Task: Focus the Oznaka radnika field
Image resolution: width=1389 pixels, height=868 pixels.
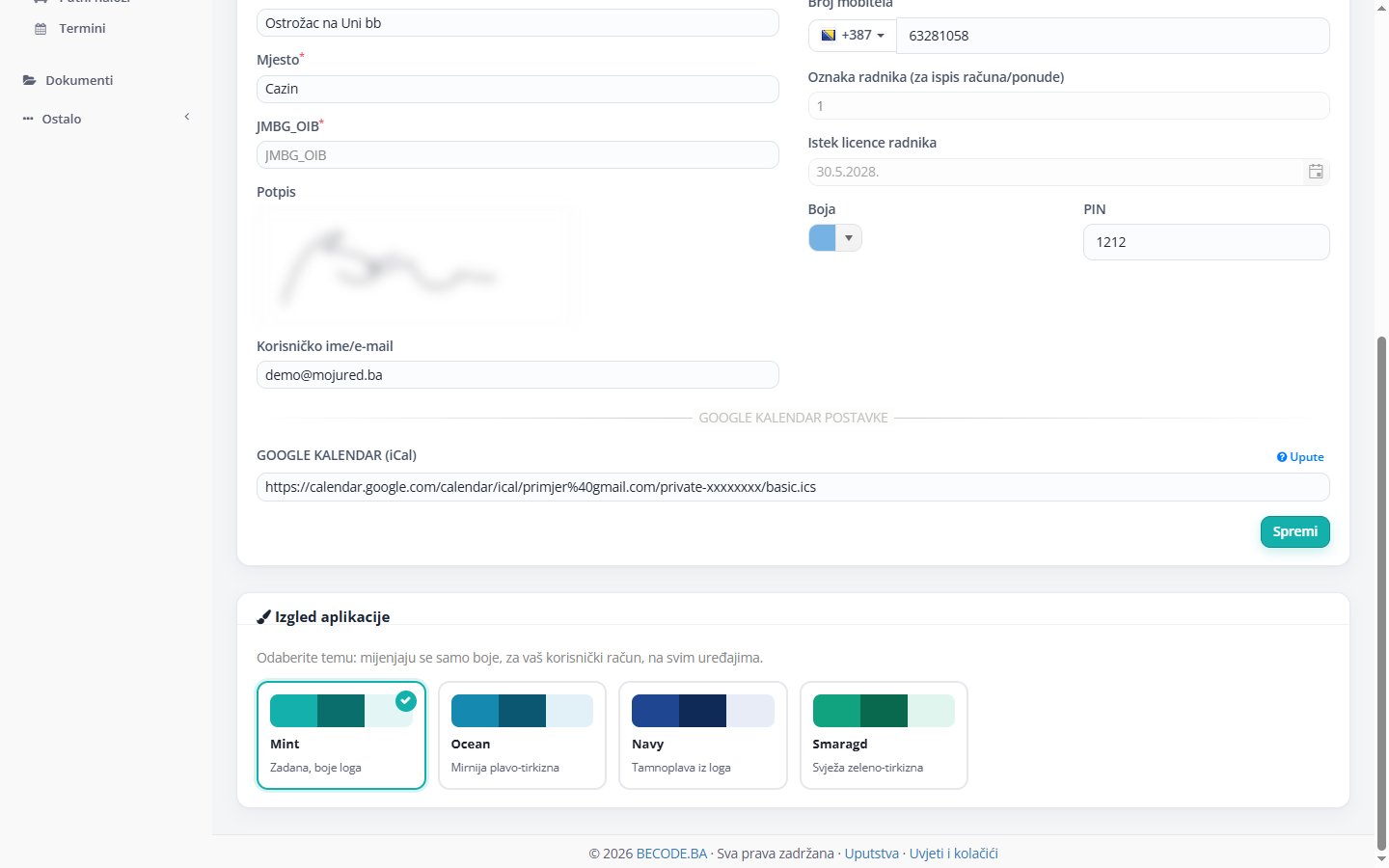Action: (1069, 106)
